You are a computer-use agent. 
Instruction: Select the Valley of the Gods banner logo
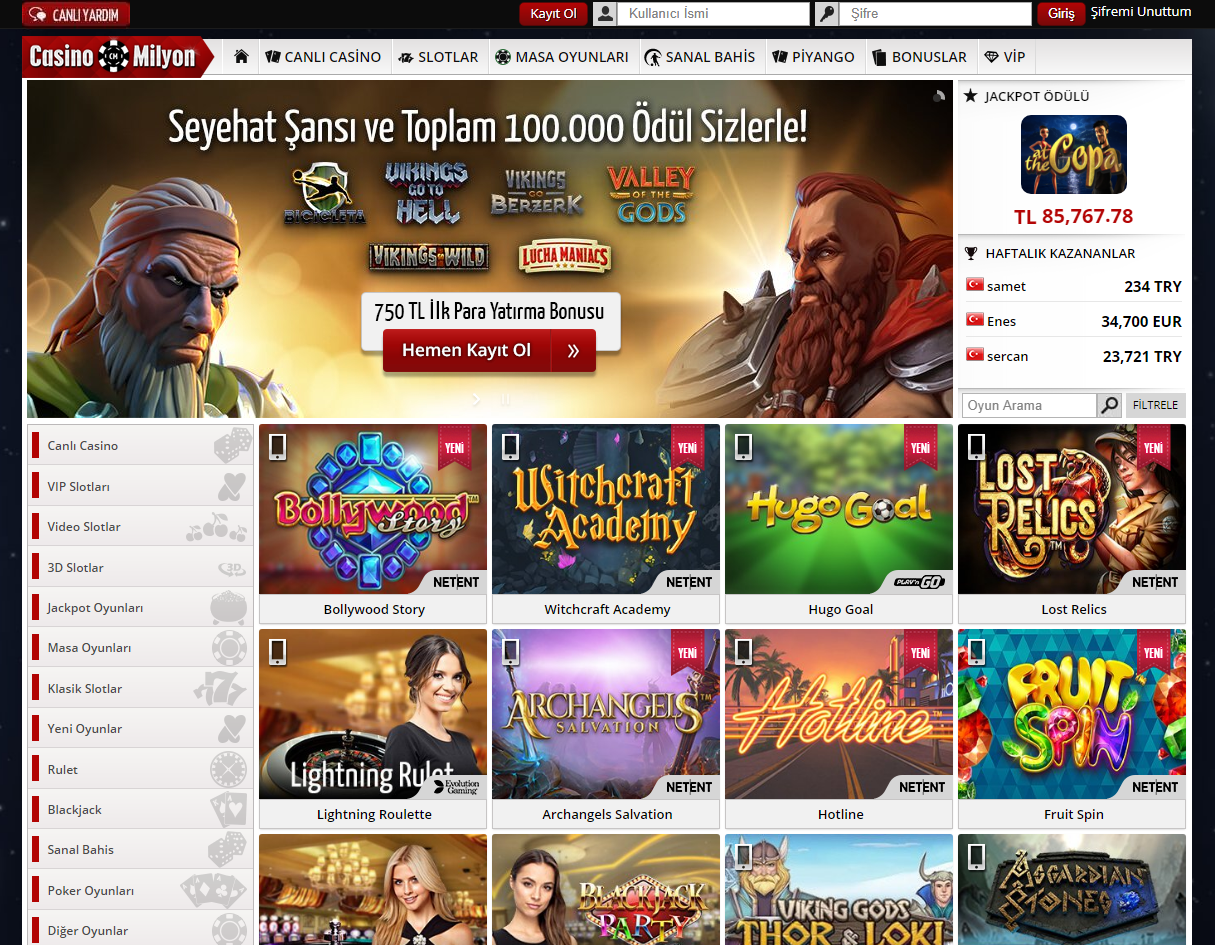tap(651, 193)
